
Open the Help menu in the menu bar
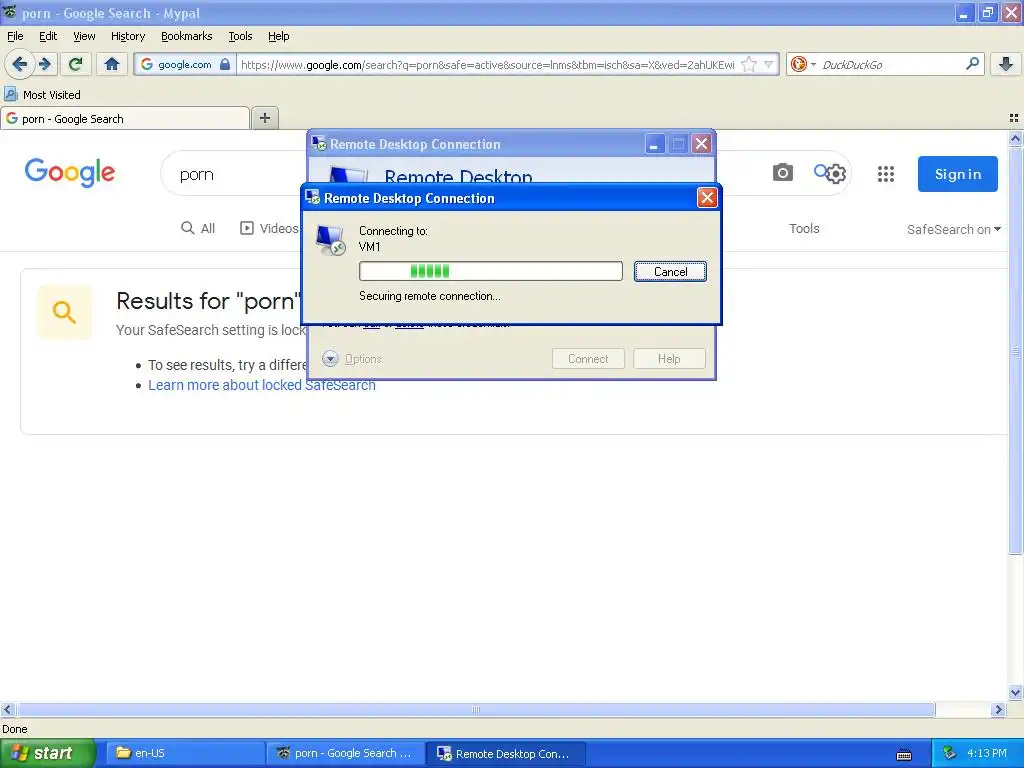coord(278,36)
